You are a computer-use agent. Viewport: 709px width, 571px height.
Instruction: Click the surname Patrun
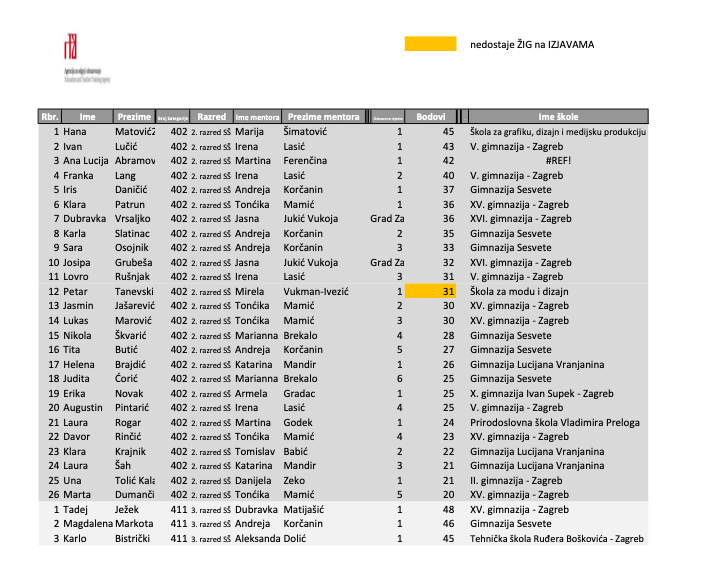(130, 204)
